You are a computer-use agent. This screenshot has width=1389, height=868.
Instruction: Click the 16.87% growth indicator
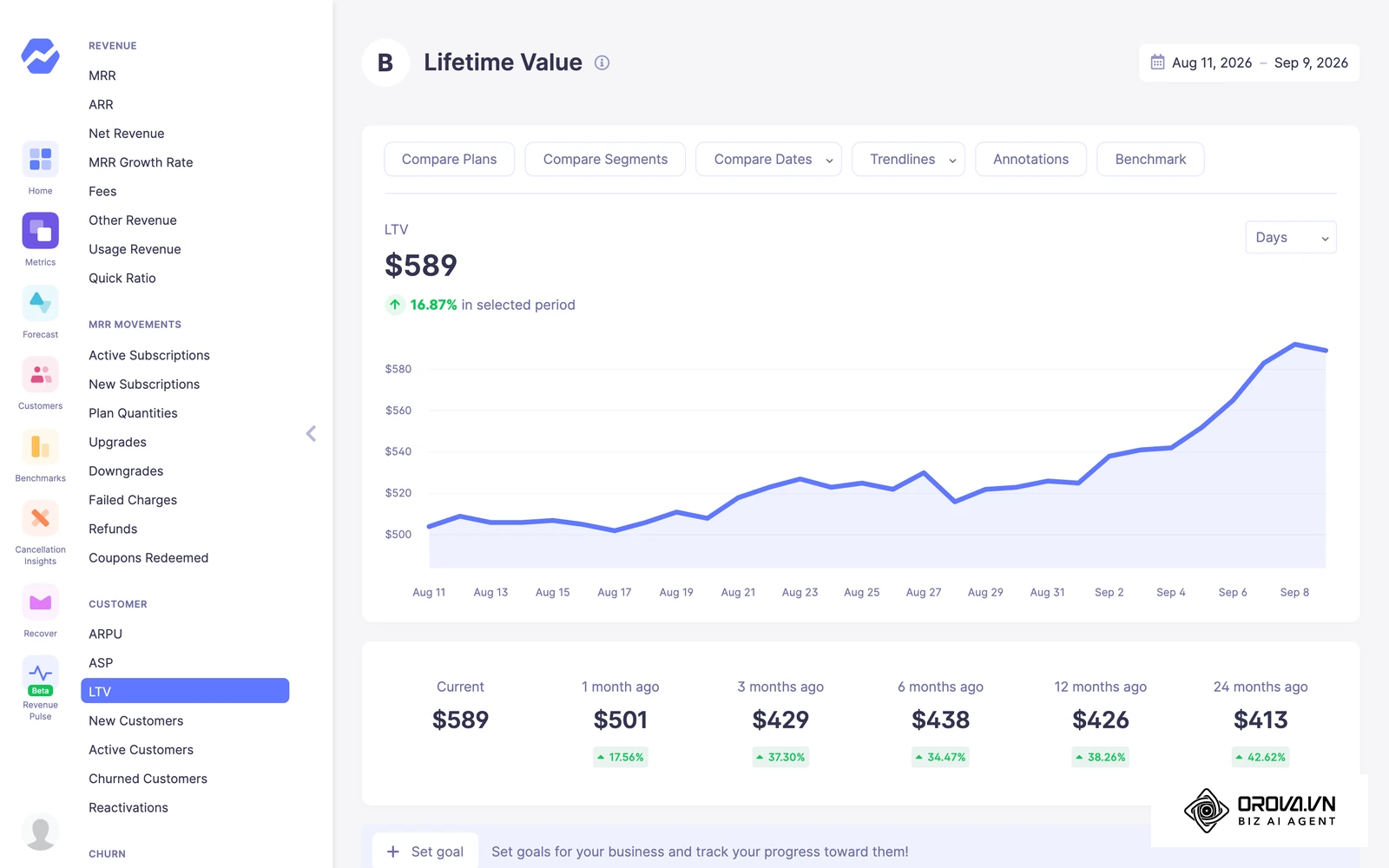433,305
